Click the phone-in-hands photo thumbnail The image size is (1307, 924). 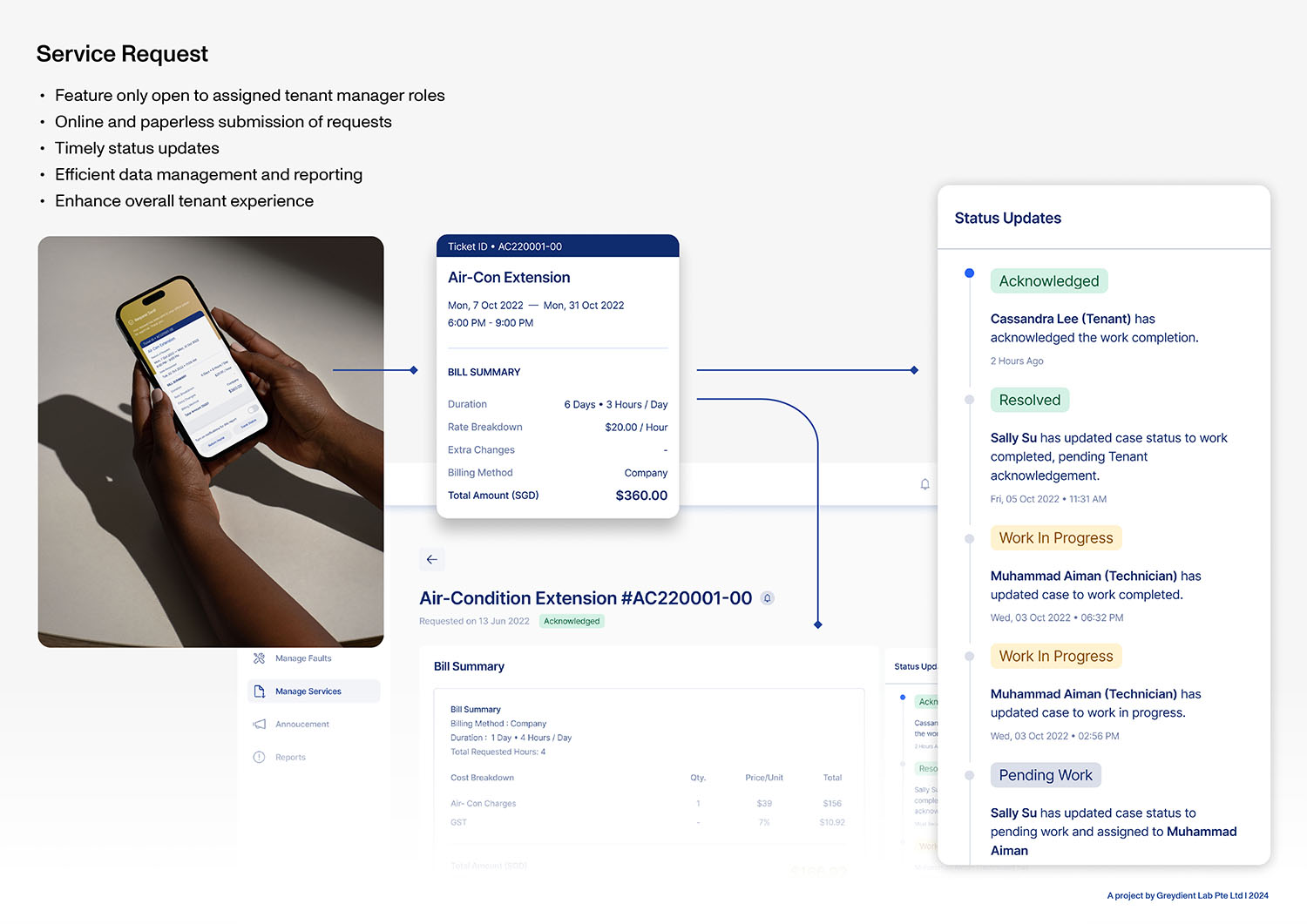(x=211, y=442)
